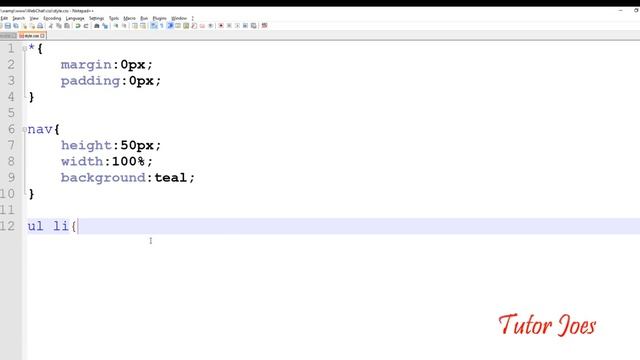Toggle file monitoring eye icon
Screen dimensions: 640x360
point(211,26)
